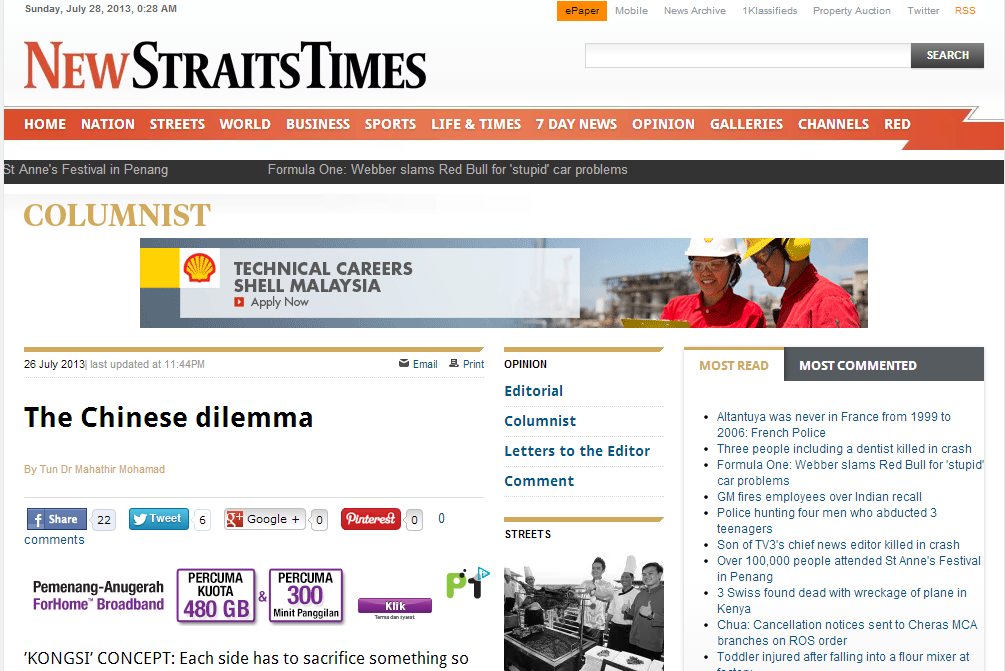Open Comment opinion link

[539, 481]
